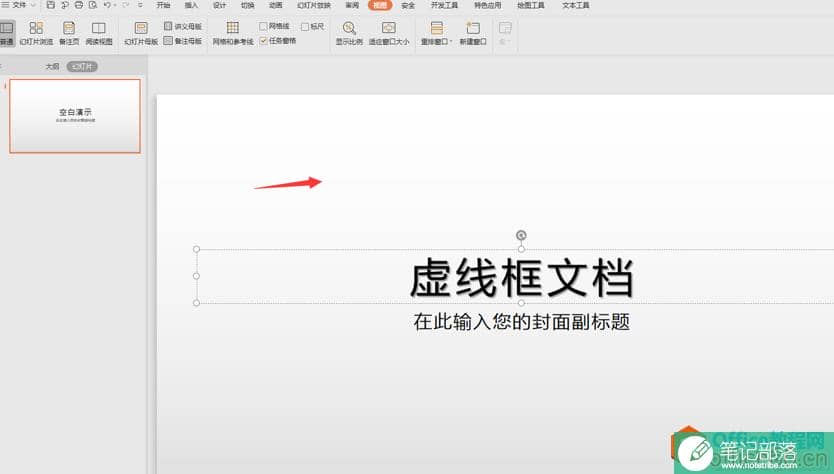Click the Print icon in quick access bar
This screenshot has width=834, height=474.
tap(78, 5)
